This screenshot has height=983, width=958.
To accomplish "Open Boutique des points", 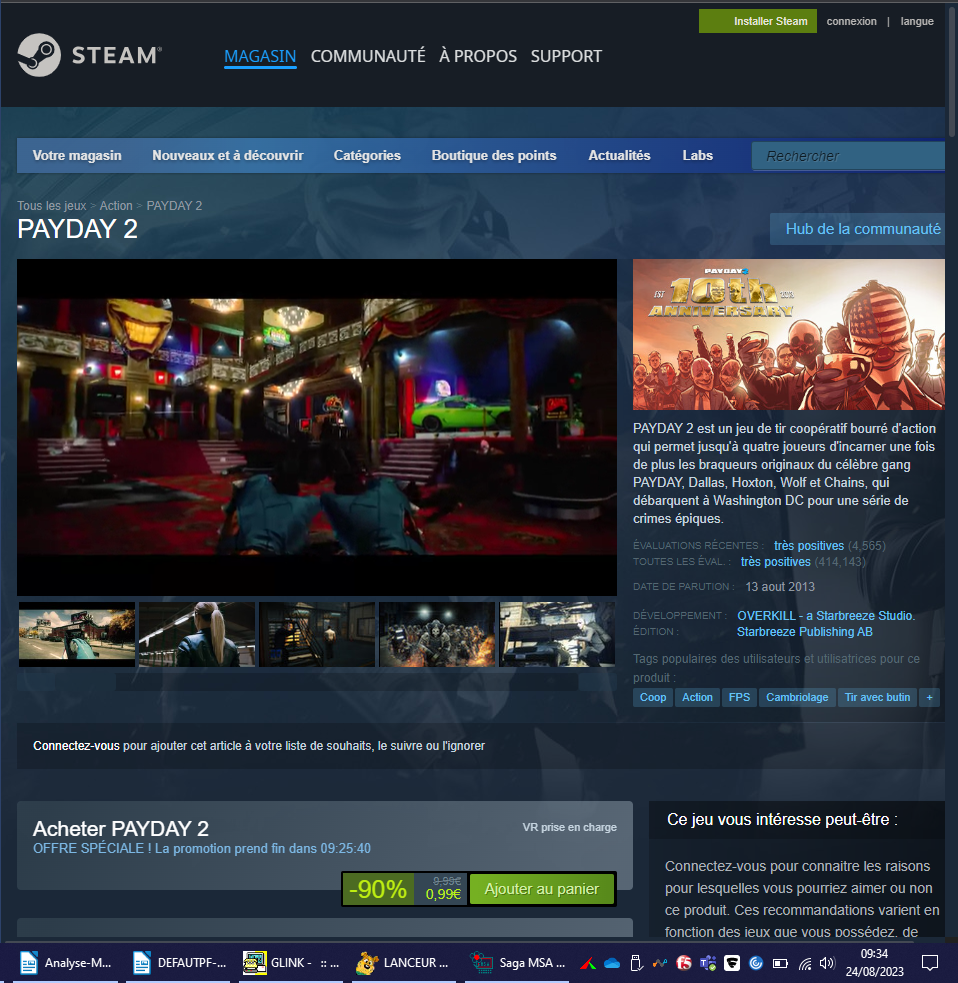I will click(493, 155).
